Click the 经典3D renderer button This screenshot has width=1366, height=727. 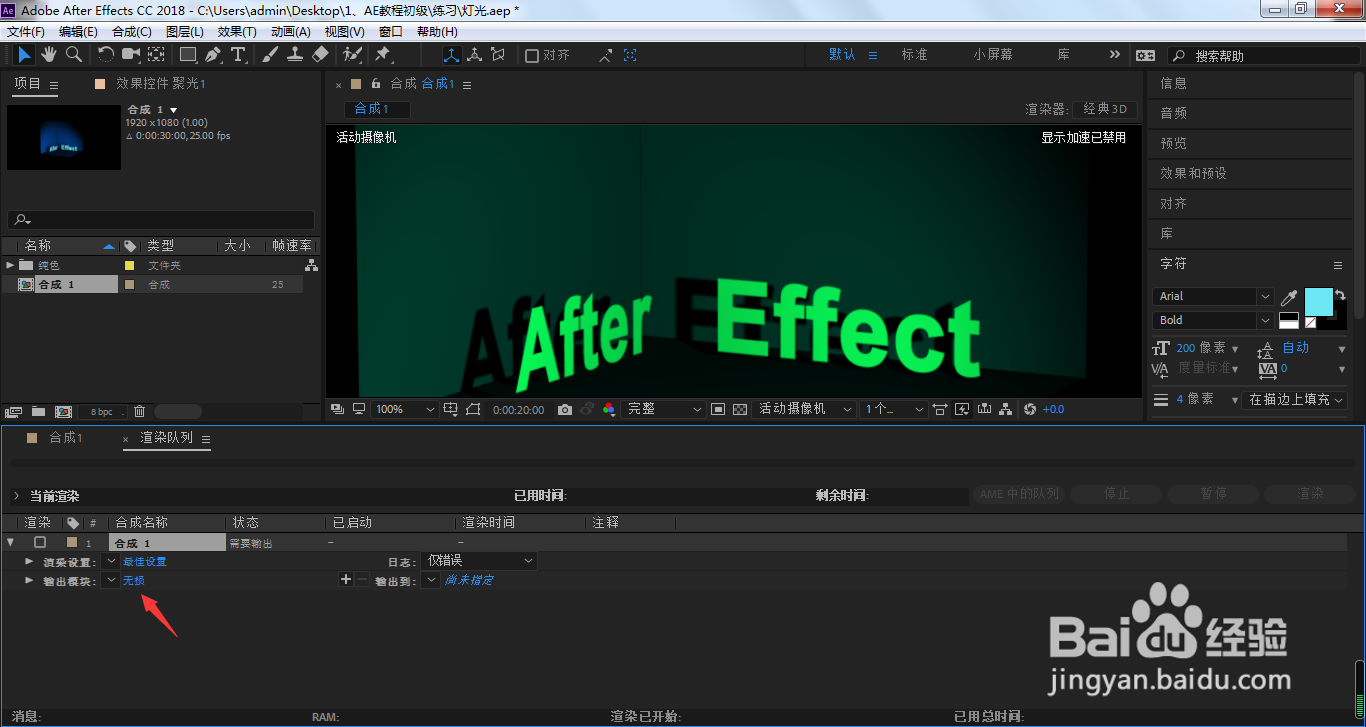coord(1106,109)
